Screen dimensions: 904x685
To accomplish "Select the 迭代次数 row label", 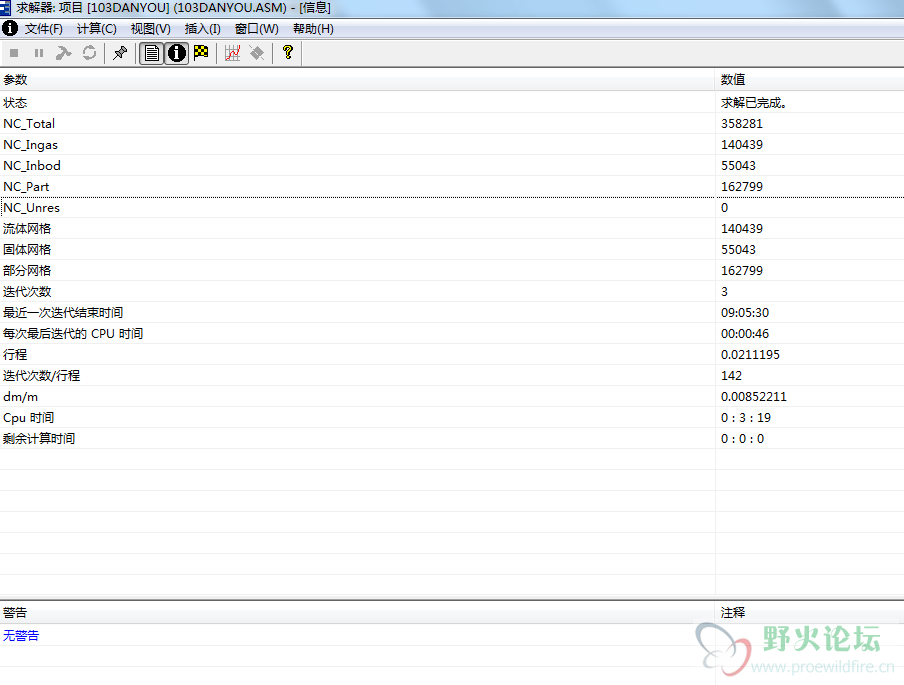I will pyautogui.click(x=27, y=292).
